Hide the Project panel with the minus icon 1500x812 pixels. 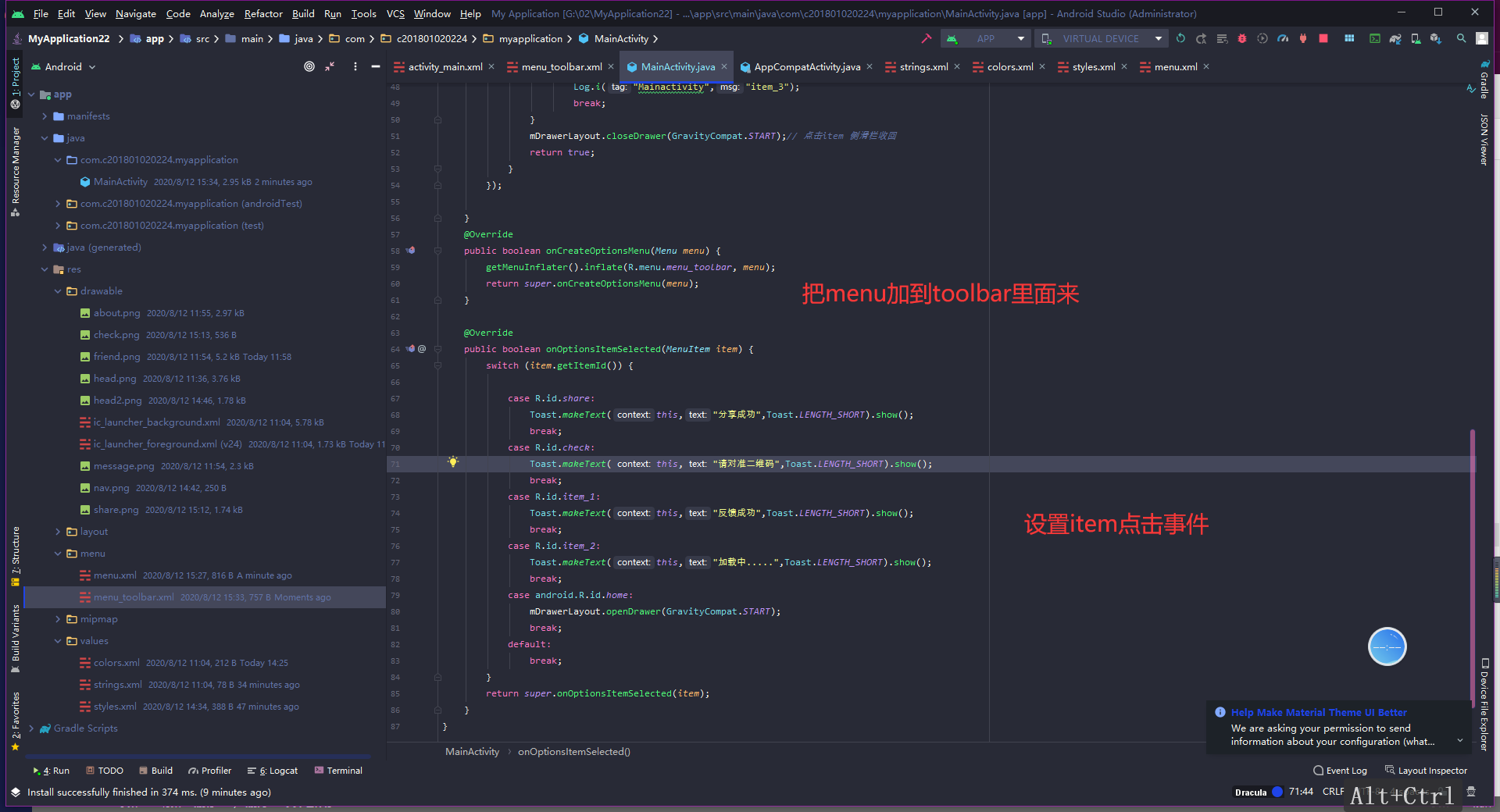click(x=376, y=66)
